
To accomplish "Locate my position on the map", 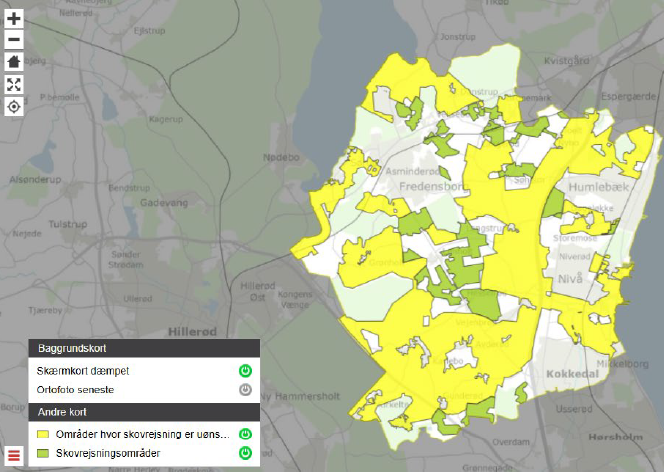I will click(x=14, y=106).
